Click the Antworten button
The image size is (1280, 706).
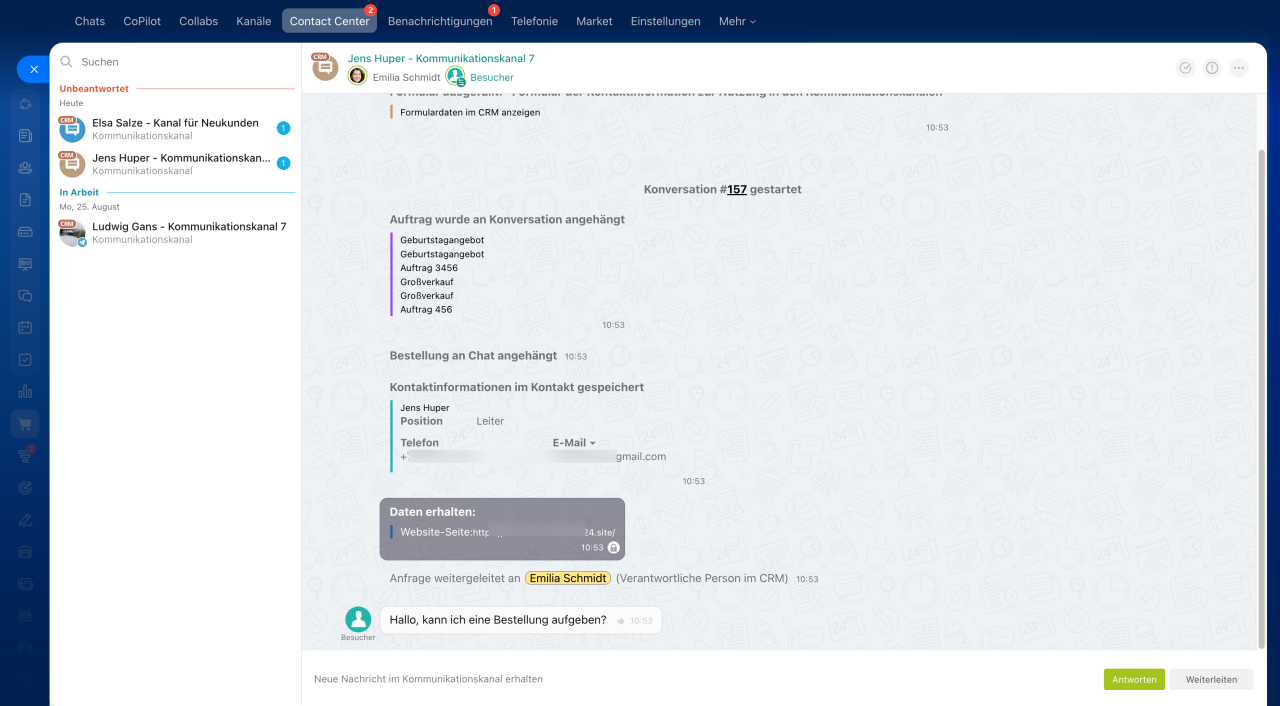pos(1134,679)
